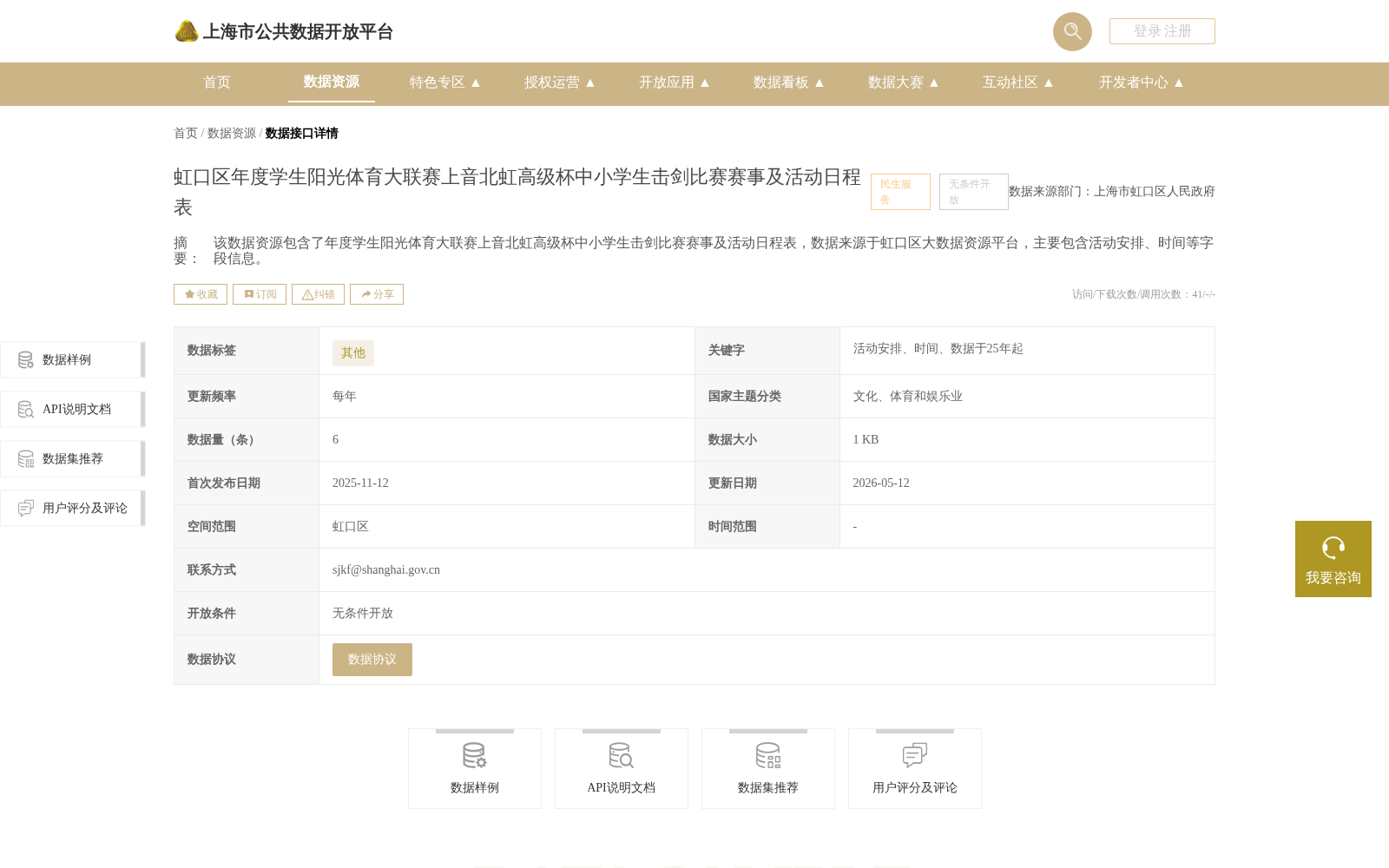Open the 数据协议 button
This screenshot has width=1389, height=868.
coord(372,660)
